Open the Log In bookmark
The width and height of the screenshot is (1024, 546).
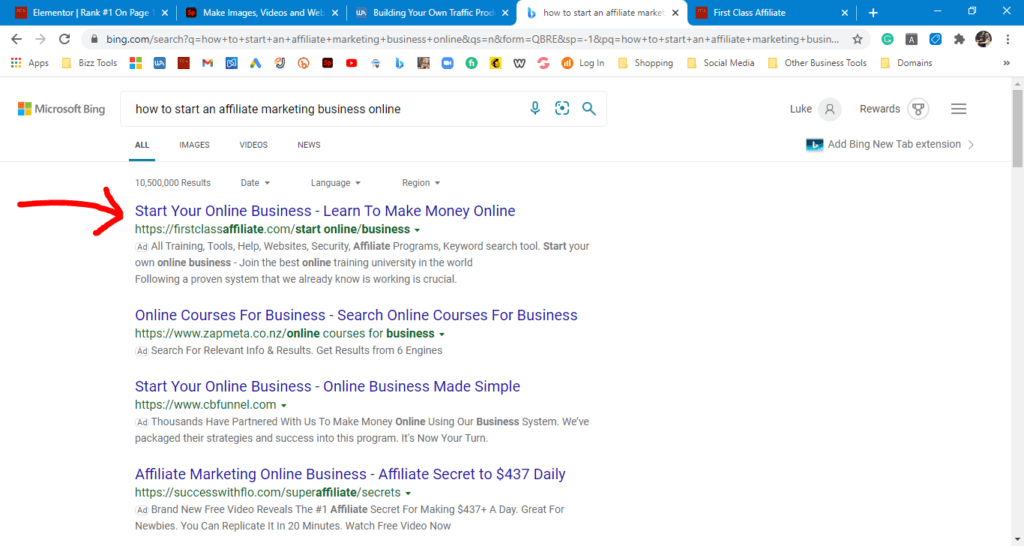pyautogui.click(x=583, y=63)
